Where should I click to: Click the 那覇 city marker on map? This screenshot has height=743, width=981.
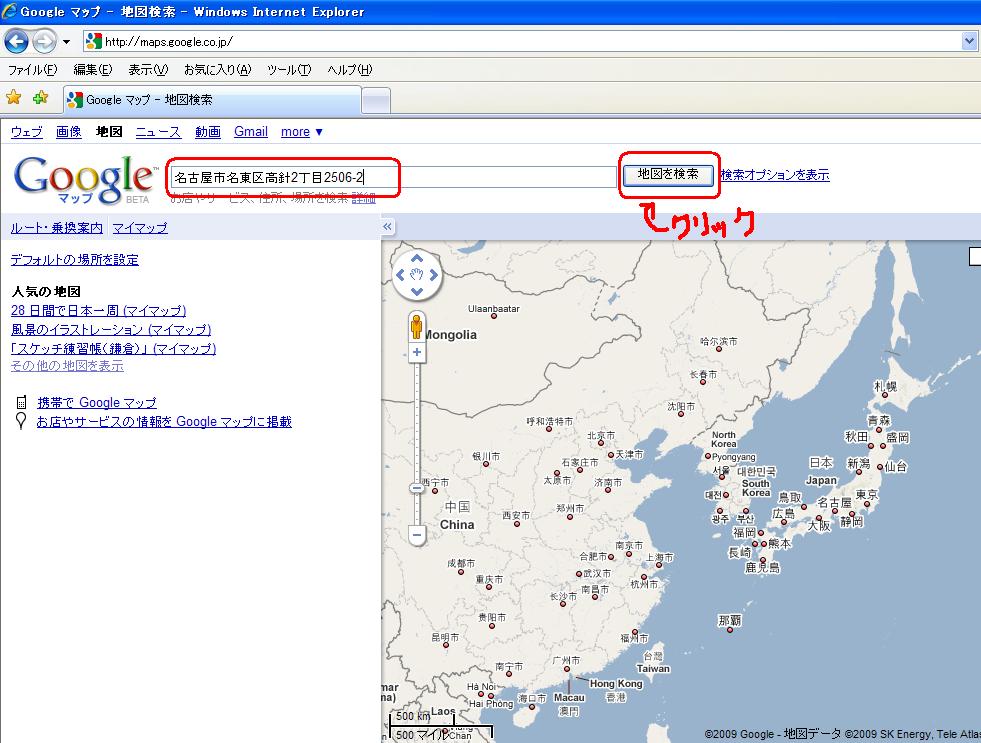tap(729, 630)
